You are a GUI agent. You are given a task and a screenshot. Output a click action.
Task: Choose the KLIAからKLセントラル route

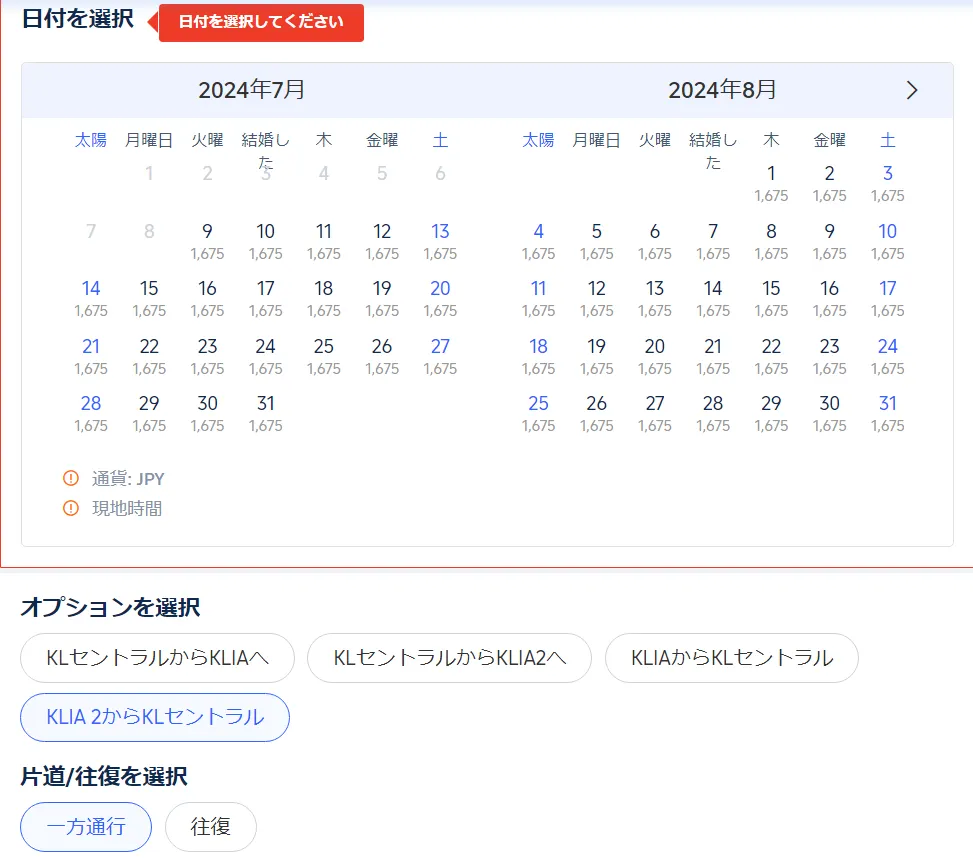pos(731,658)
